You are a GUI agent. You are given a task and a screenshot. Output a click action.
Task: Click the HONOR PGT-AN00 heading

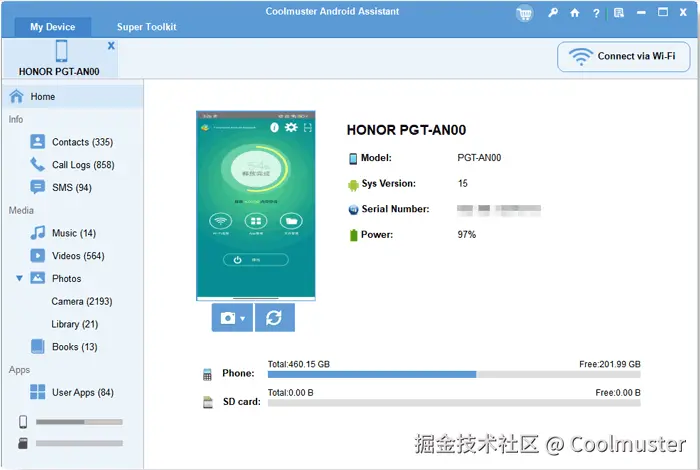pos(406,130)
